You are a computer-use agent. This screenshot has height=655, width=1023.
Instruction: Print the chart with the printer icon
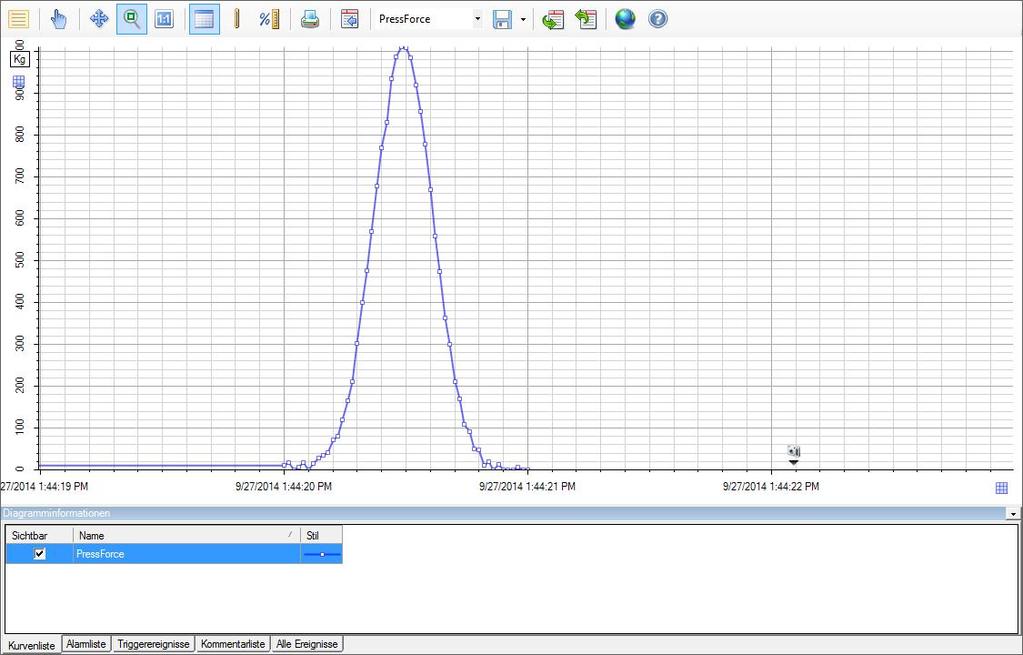[310, 19]
